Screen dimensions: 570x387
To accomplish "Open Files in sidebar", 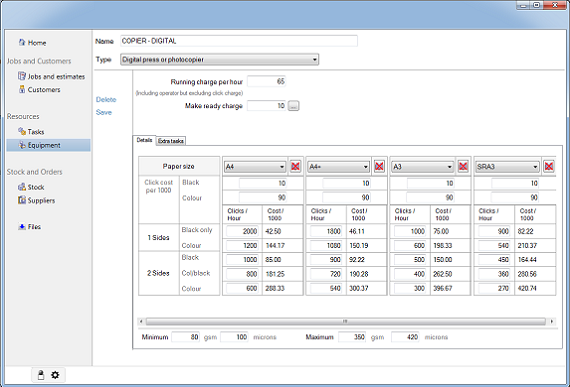I will 34,227.
